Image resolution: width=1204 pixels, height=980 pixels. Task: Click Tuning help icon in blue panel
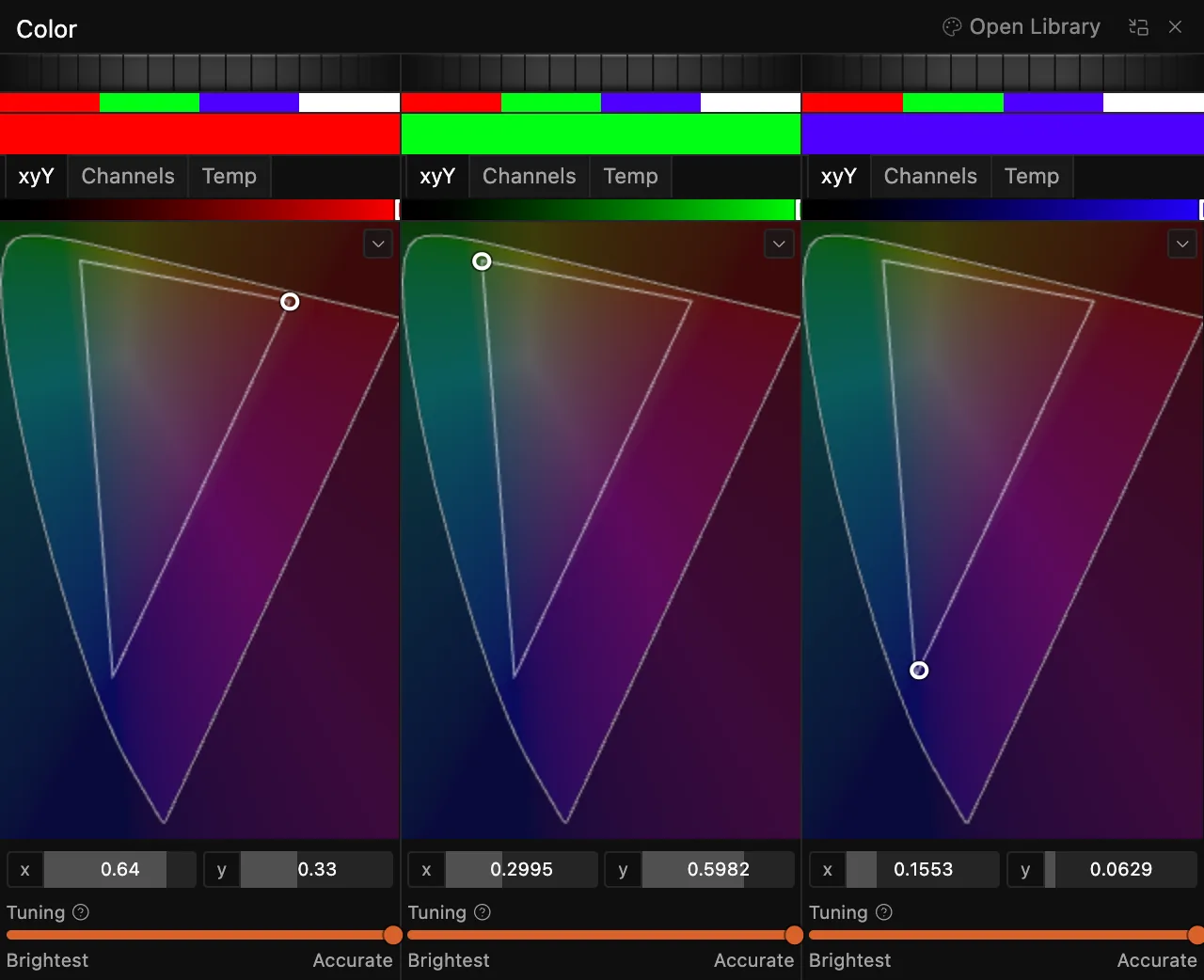point(884,912)
